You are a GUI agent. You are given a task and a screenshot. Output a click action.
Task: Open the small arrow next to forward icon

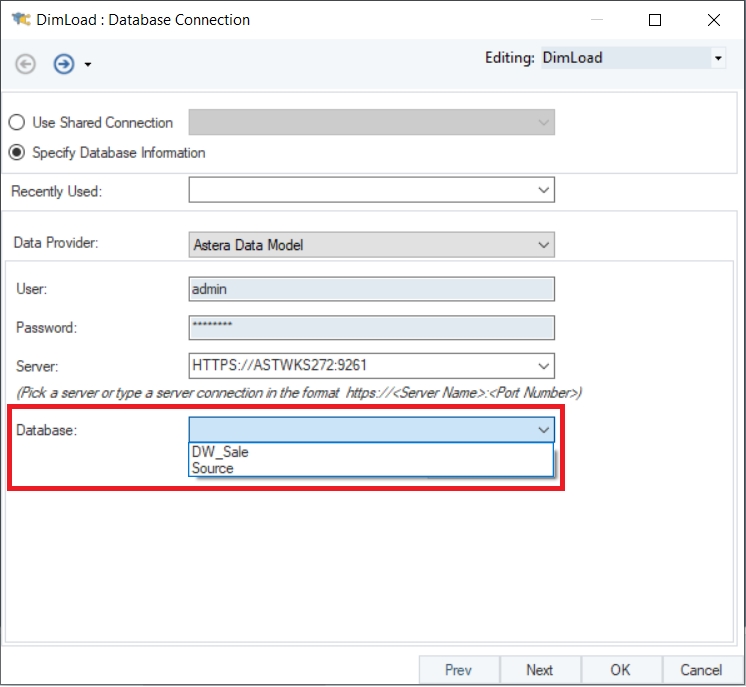pyautogui.click(x=88, y=65)
